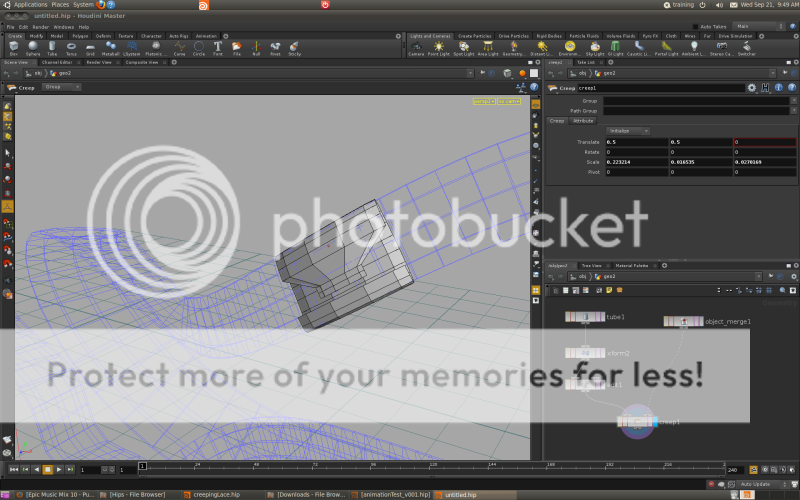Open the Take List tab
800x500 pixels.
coord(586,62)
